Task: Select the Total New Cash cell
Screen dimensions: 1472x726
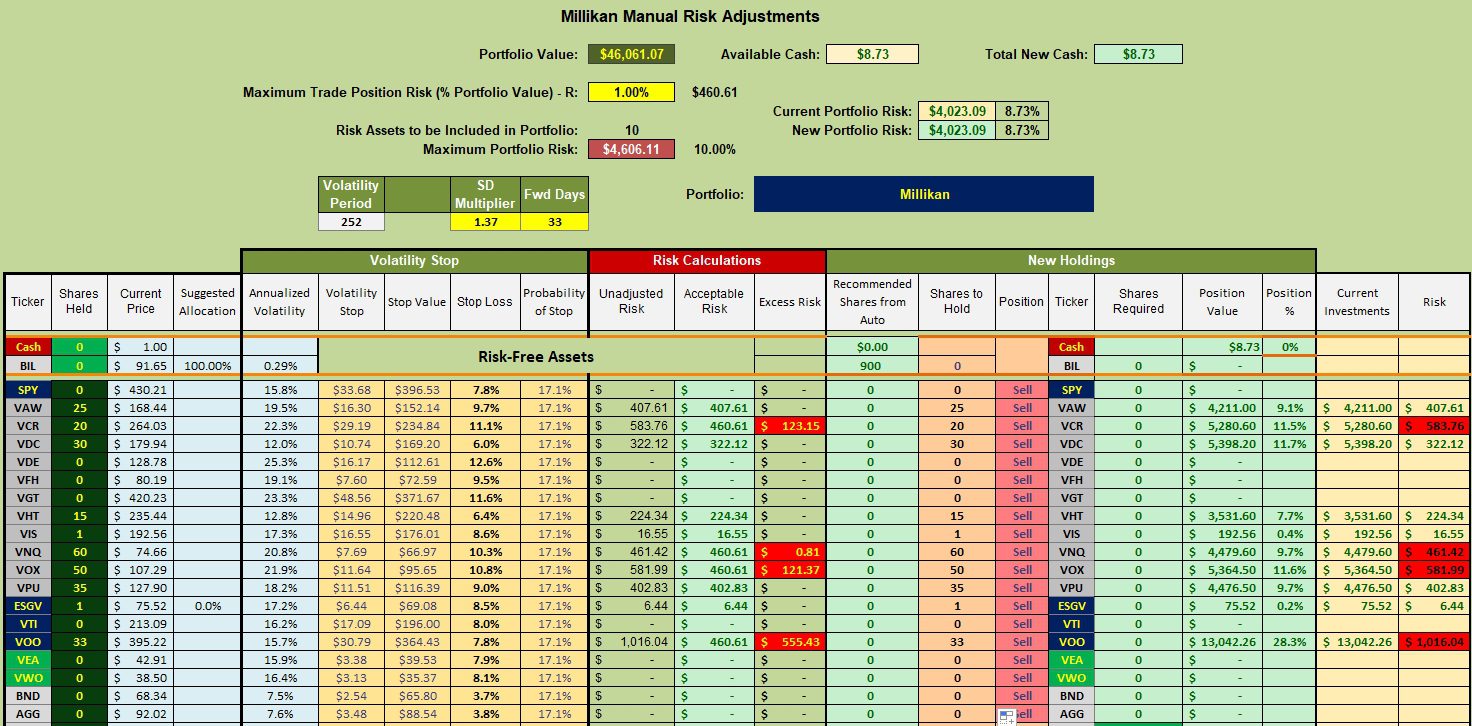Action: [1138, 54]
